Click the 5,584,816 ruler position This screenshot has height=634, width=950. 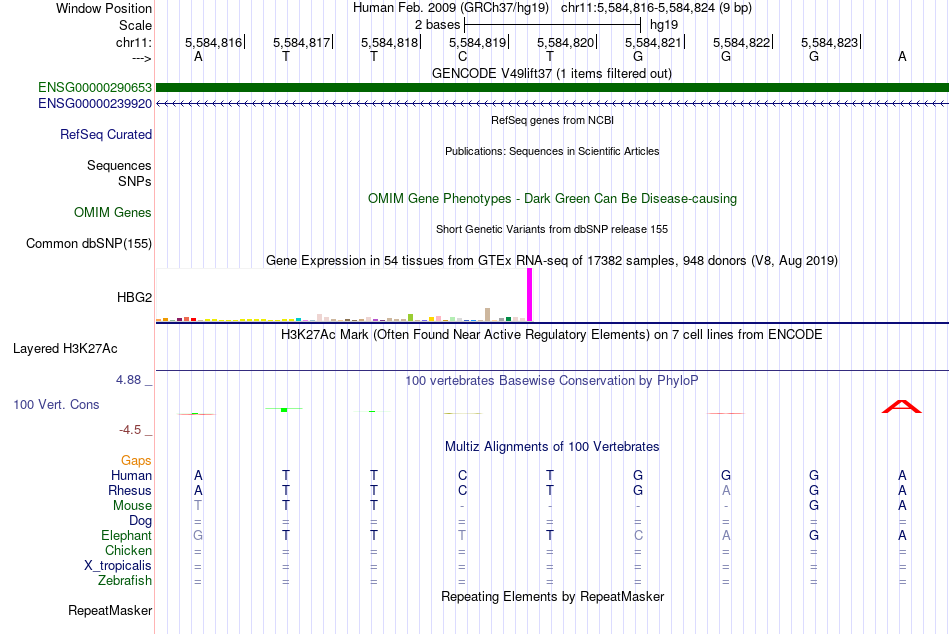(x=213, y=42)
